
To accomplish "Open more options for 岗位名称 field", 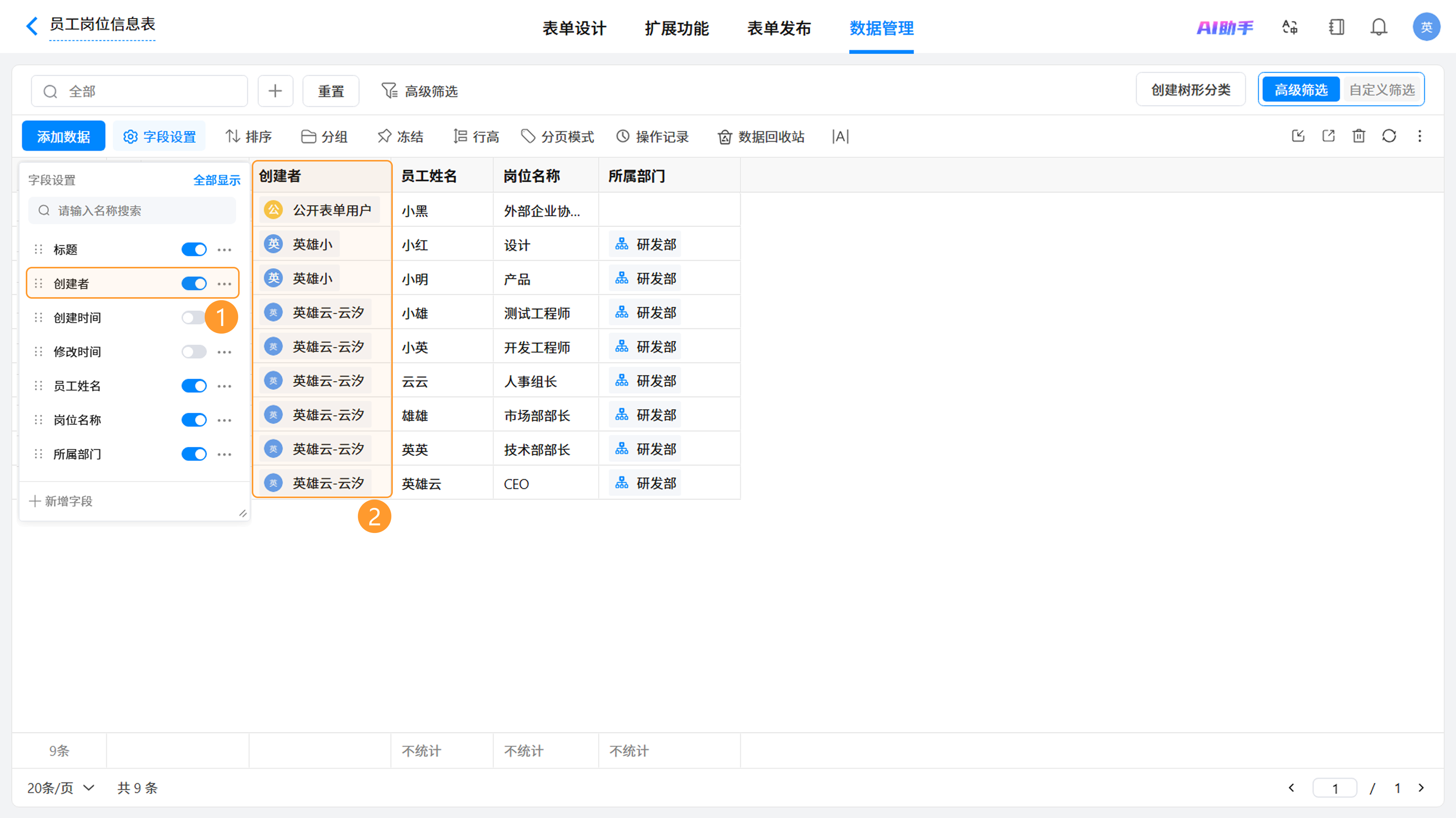I will [224, 420].
